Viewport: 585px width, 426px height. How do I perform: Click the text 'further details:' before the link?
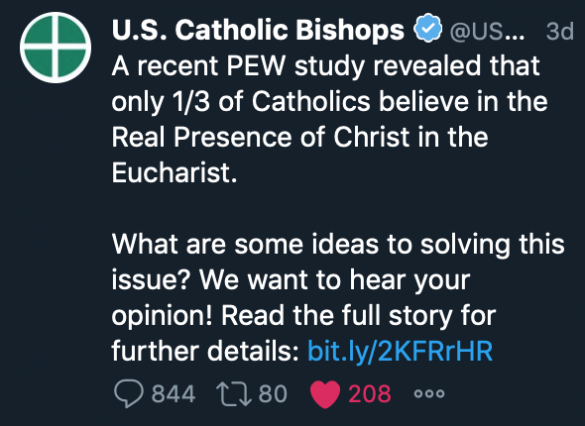(205, 351)
